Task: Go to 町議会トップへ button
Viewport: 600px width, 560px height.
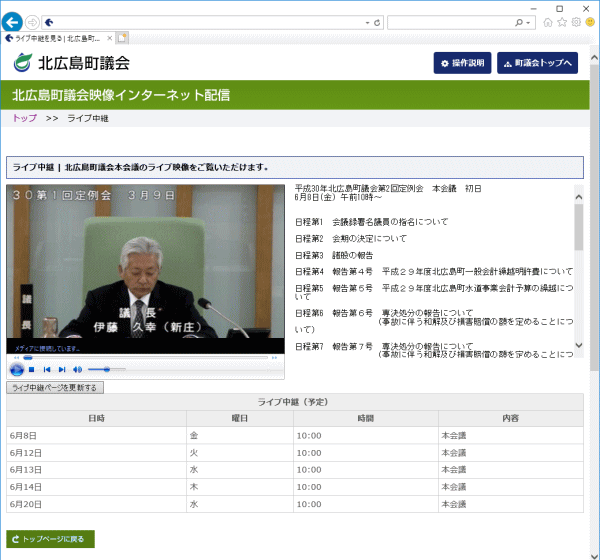Action: click(x=537, y=63)
